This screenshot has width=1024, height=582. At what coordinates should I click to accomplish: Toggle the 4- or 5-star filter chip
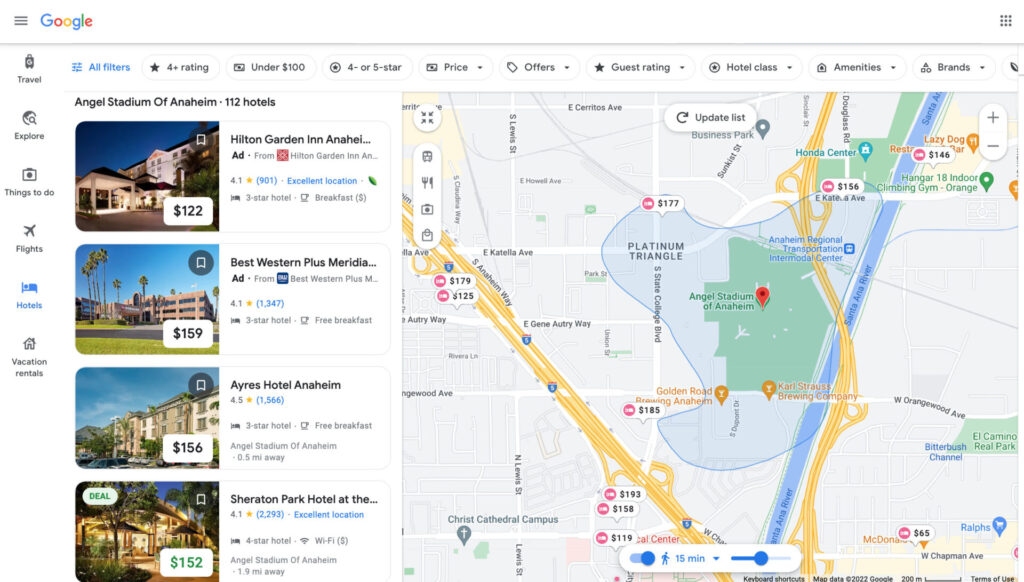coord(366,67)
